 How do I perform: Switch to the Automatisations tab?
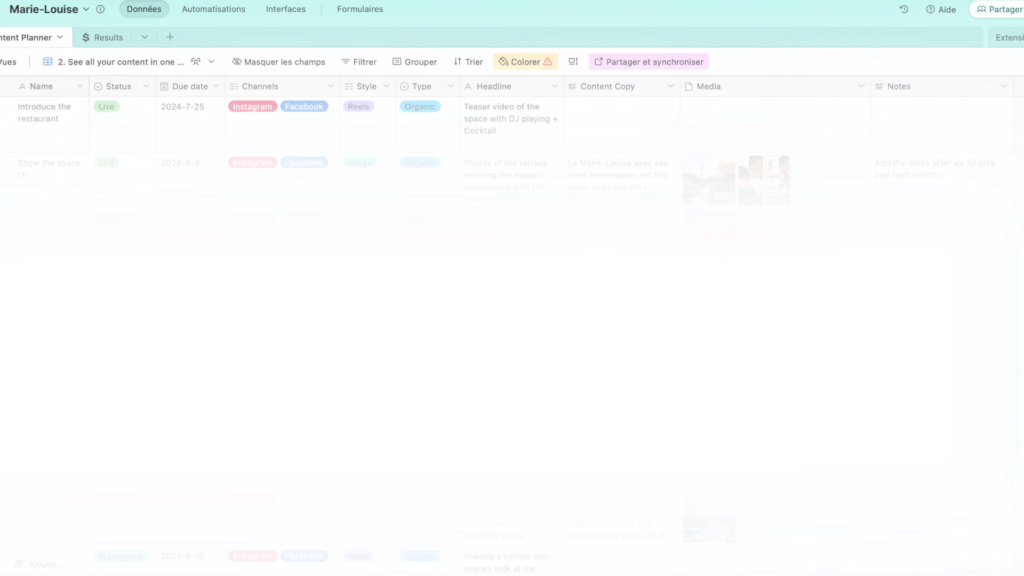tap(213, 9)
